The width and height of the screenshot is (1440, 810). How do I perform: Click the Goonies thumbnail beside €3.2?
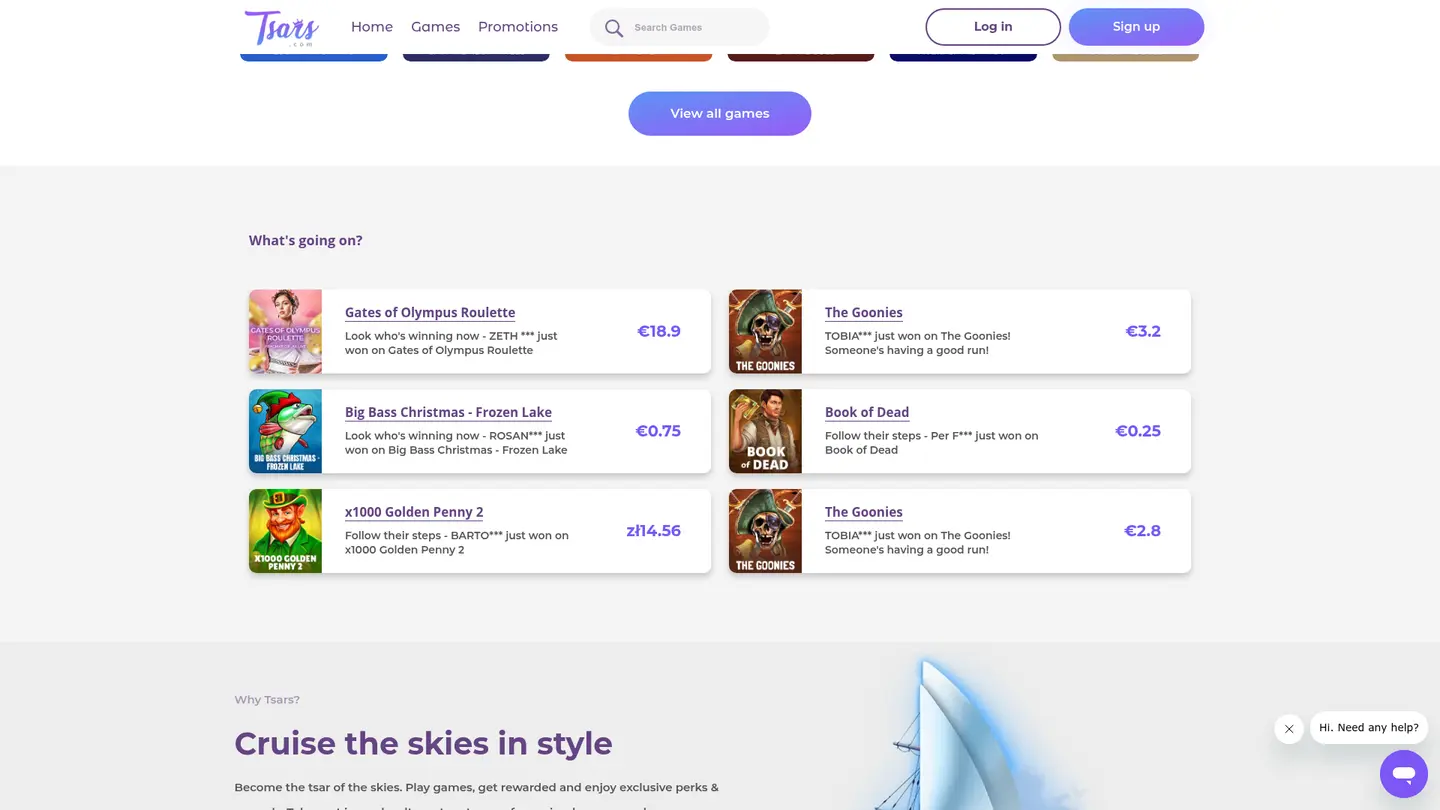(x=765, y=332)
